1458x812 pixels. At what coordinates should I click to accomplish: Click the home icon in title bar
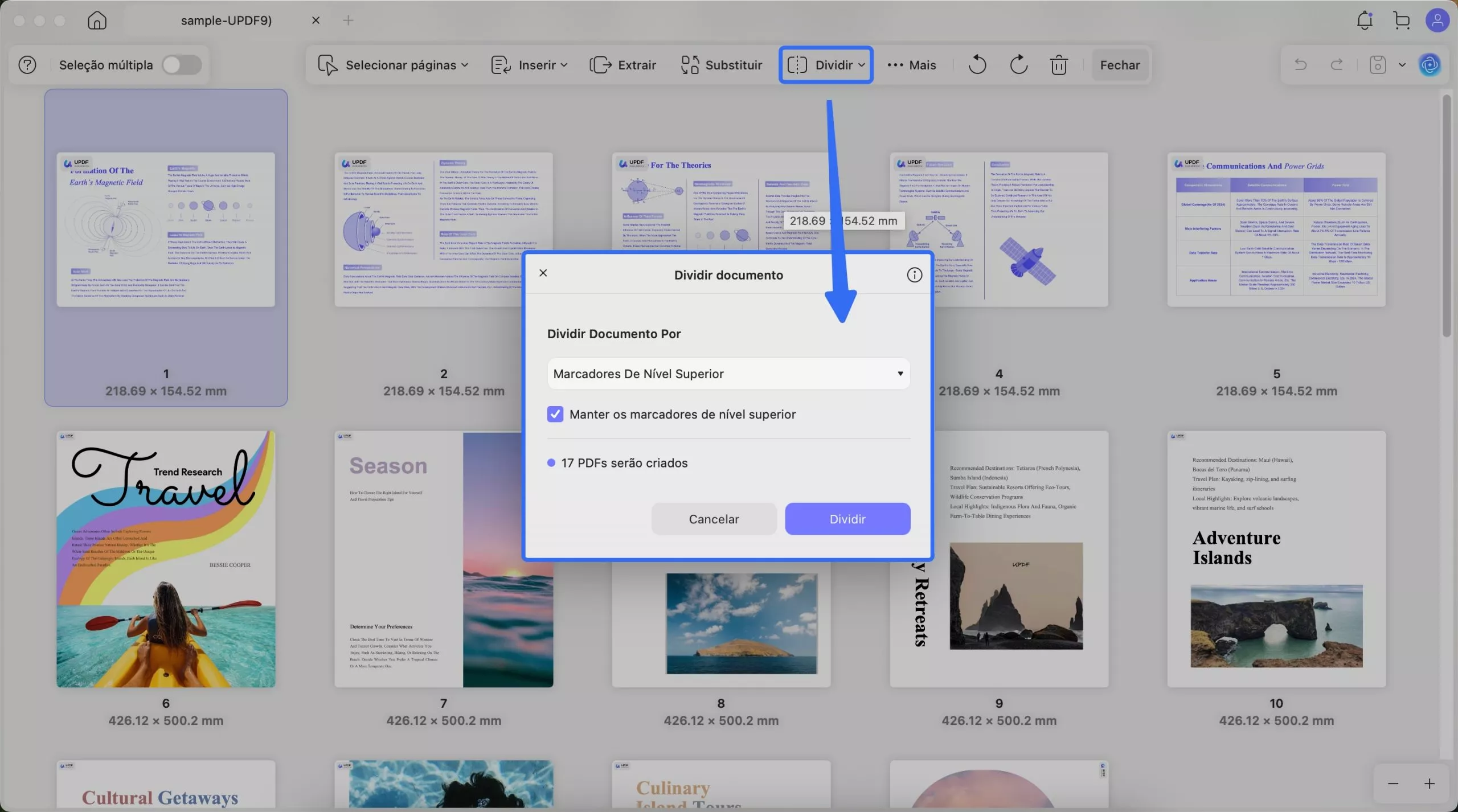pos(97,20)
